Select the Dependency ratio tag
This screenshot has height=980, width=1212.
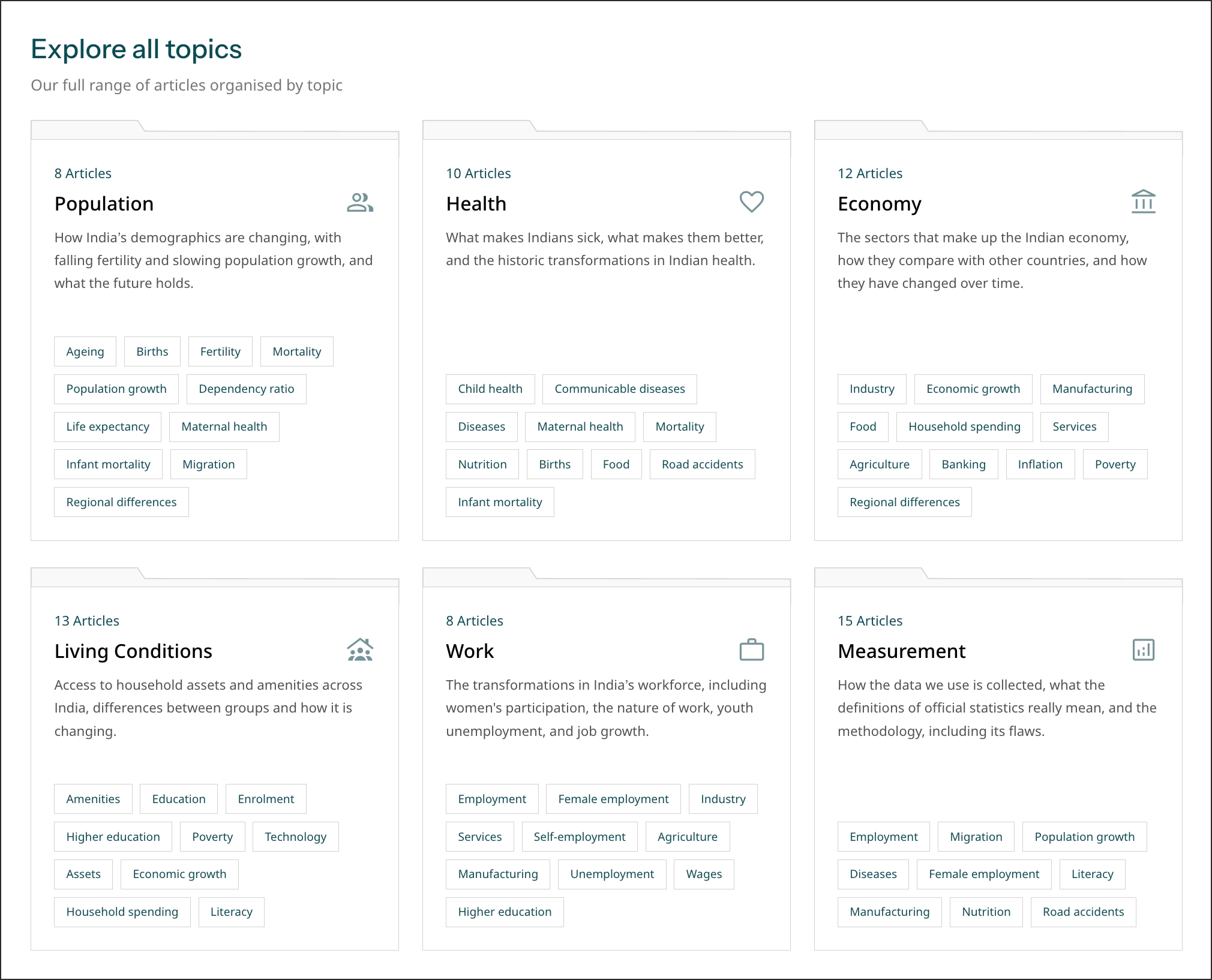click(246, 389)
